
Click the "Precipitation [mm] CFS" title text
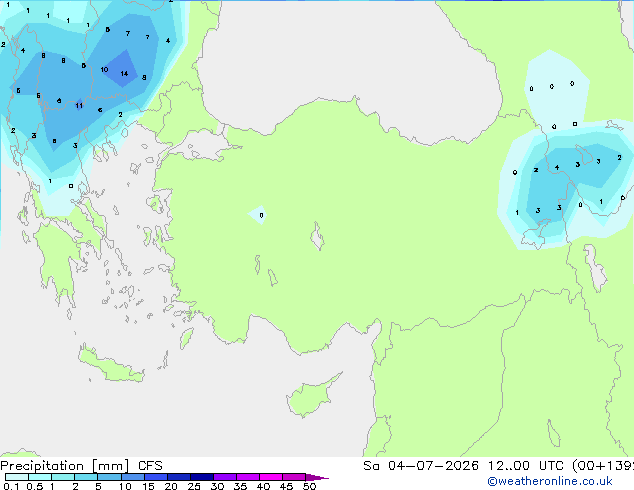coord(81,466)
